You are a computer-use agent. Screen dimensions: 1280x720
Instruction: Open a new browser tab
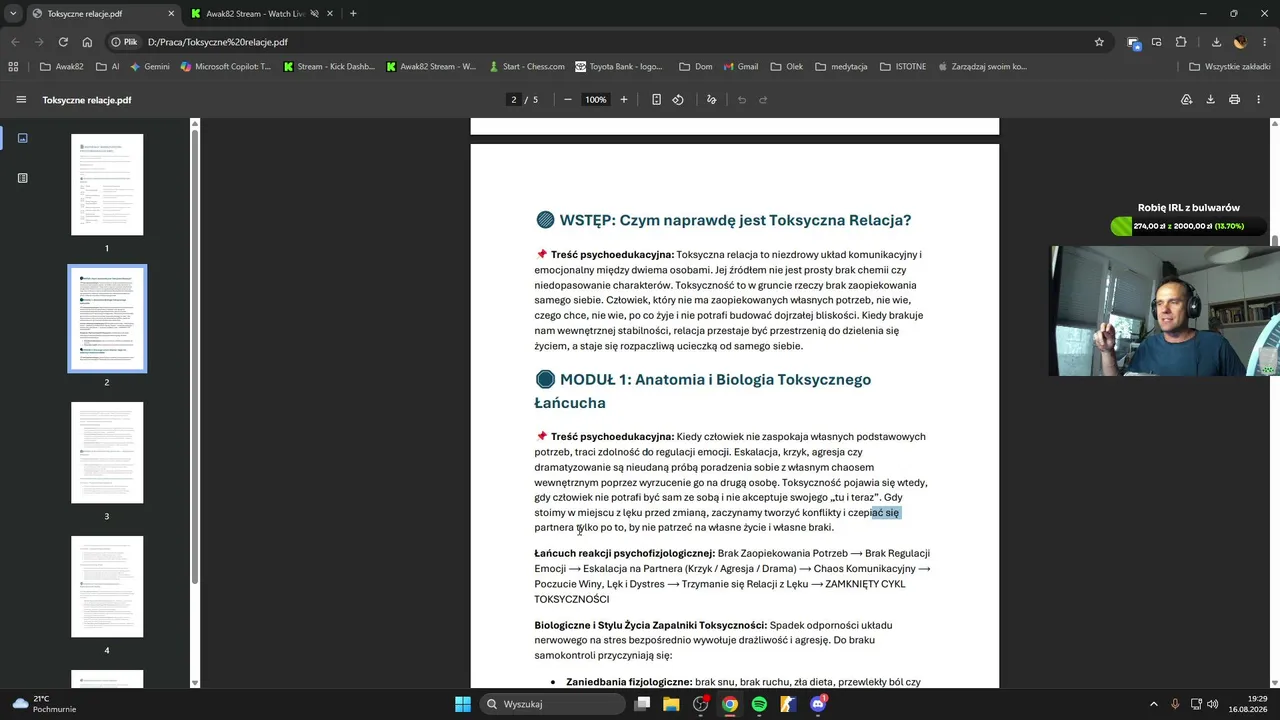pyautogui.click(x=353, y=14)
